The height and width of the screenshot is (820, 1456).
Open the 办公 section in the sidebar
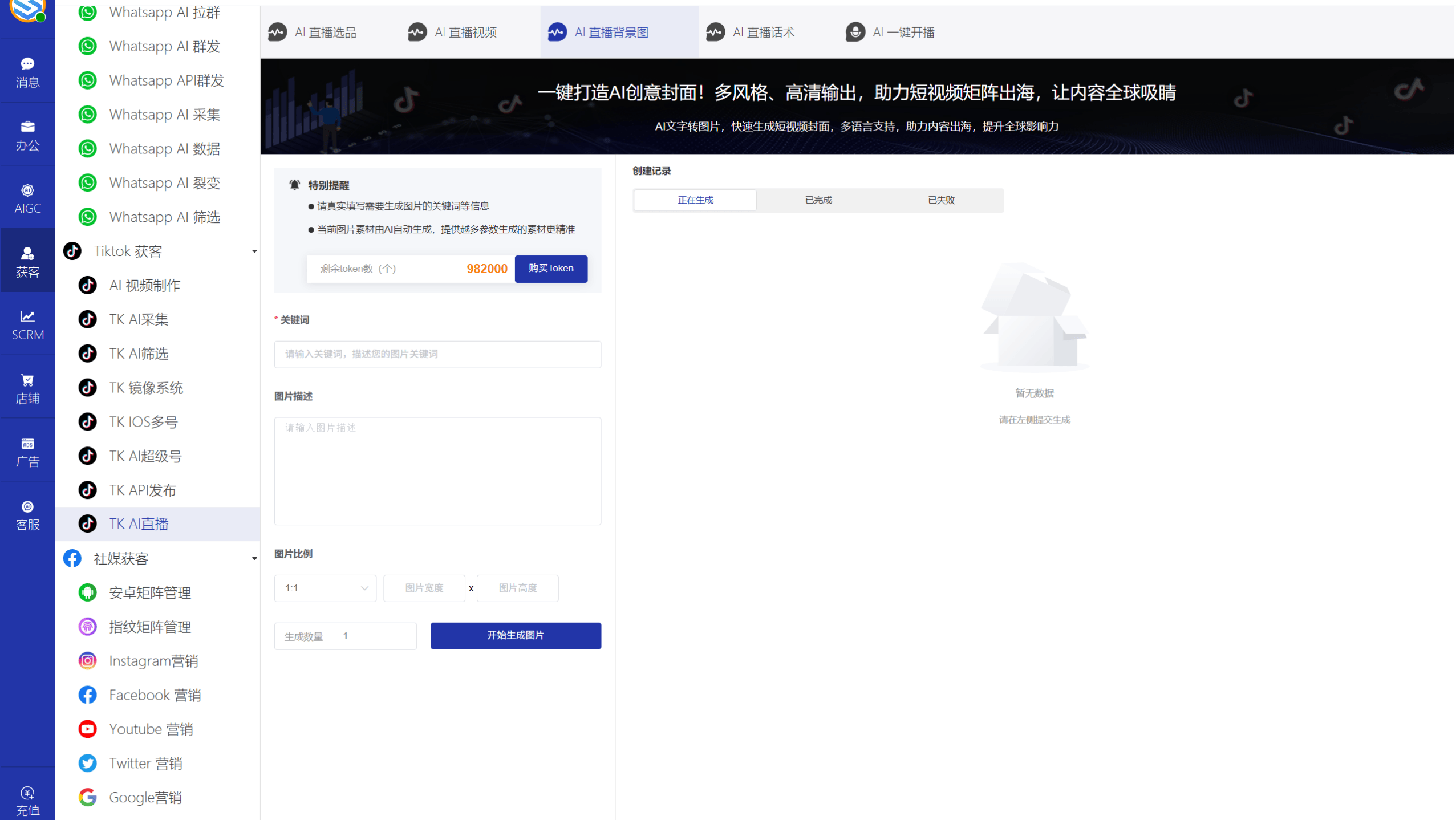tap(27, 135)
